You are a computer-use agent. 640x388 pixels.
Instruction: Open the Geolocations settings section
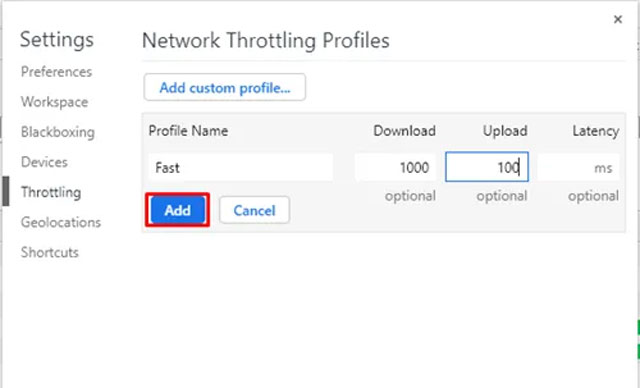tap(61, 222)
